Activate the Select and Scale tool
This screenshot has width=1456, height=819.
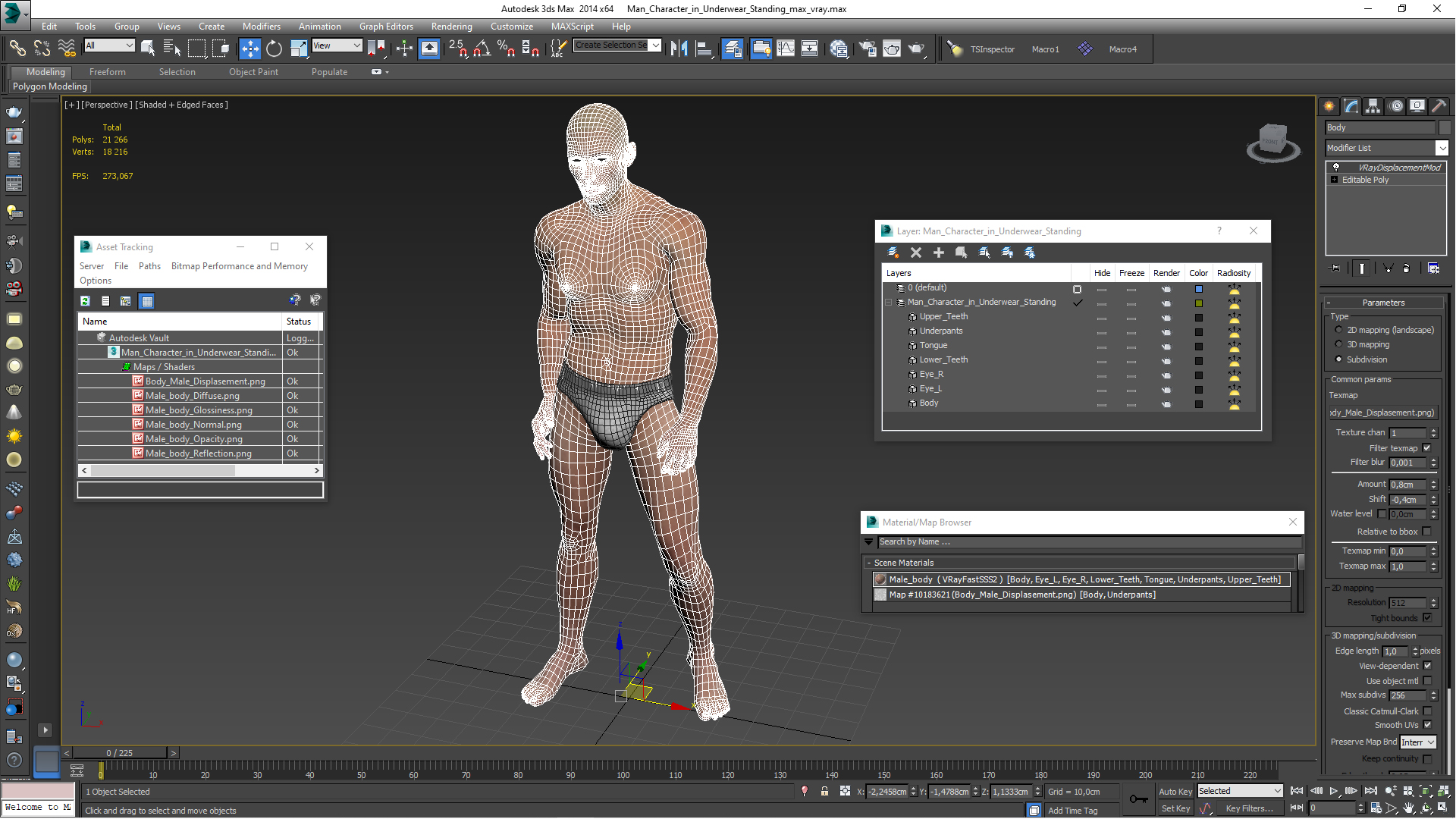299,49
